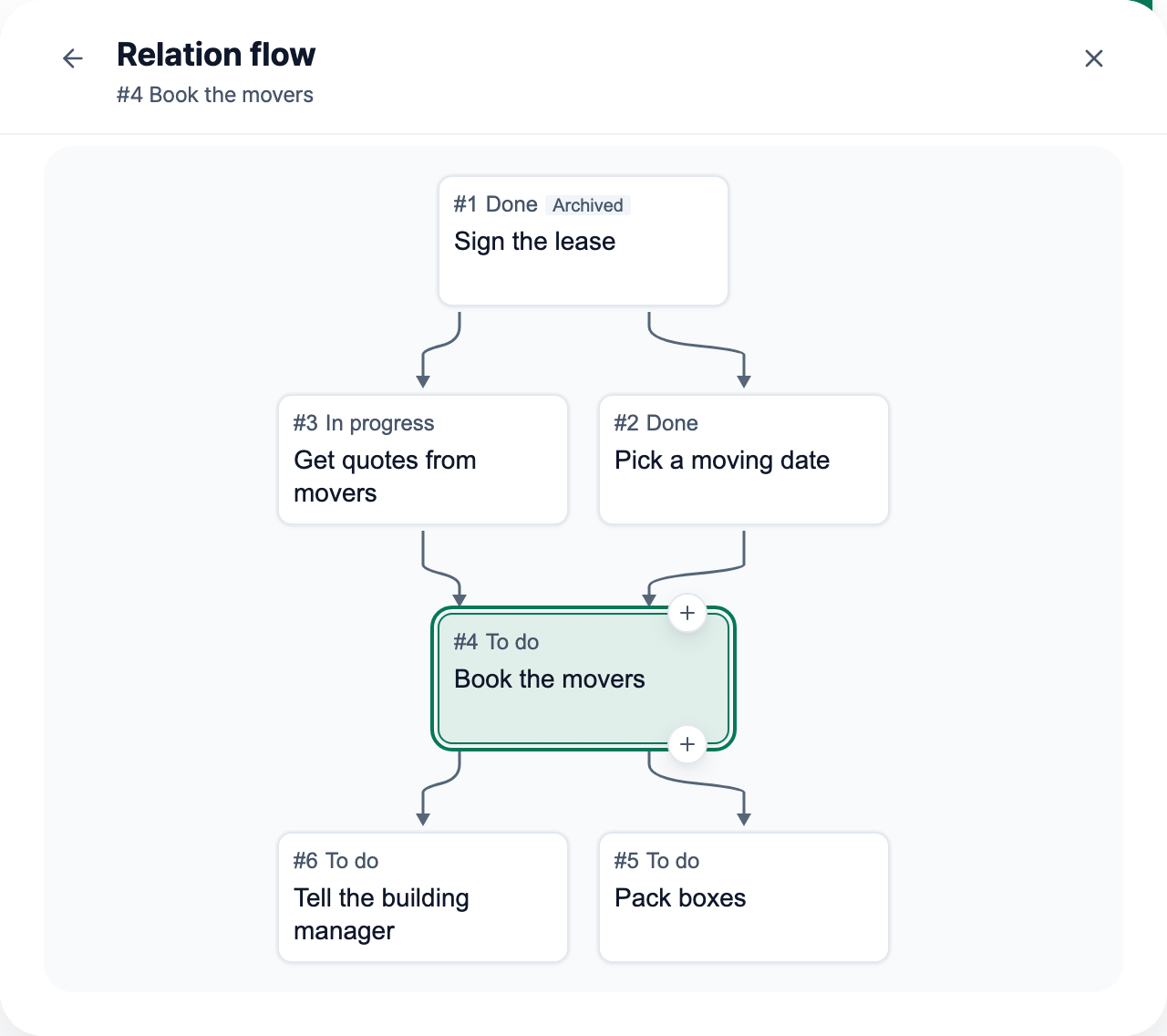Open the Pick a moving date card
The height and width of the screenshot is (1036, 1167).
click(x=744, y=460)
